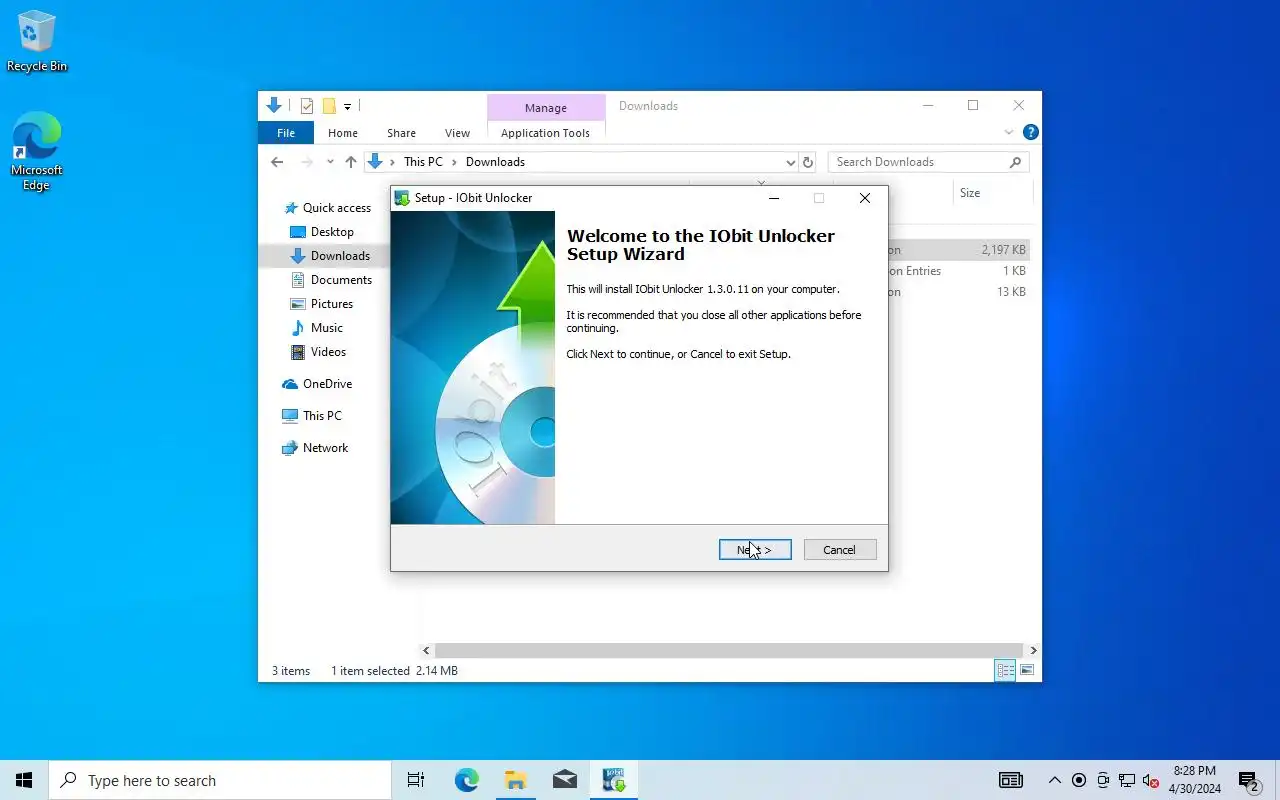Open Mail app from taskbar
1280x800 pixels.
(x=565, y=780)
